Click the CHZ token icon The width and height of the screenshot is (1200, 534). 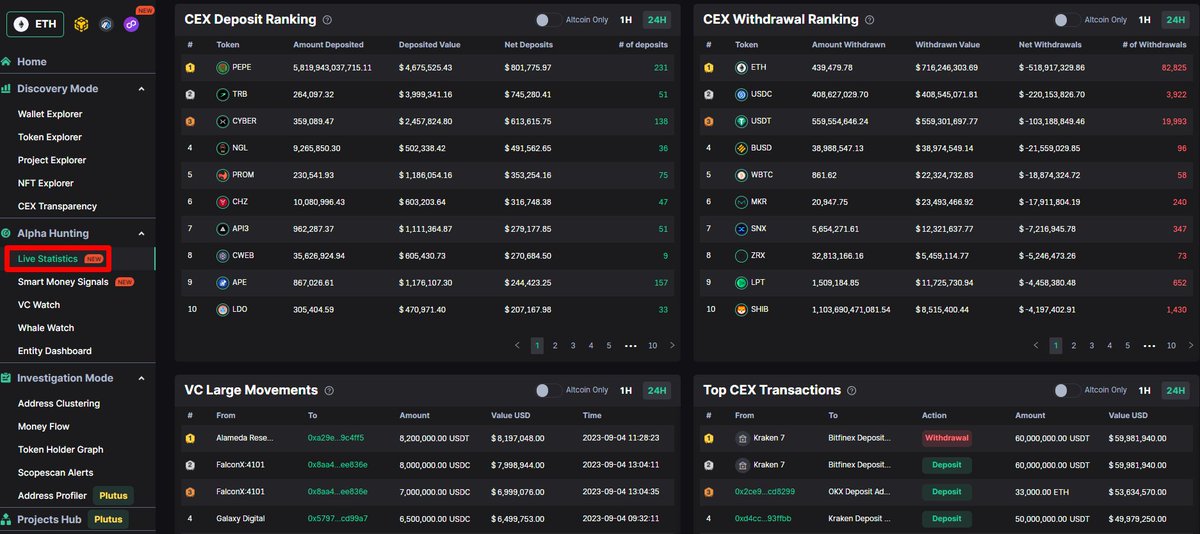(223, 202)
